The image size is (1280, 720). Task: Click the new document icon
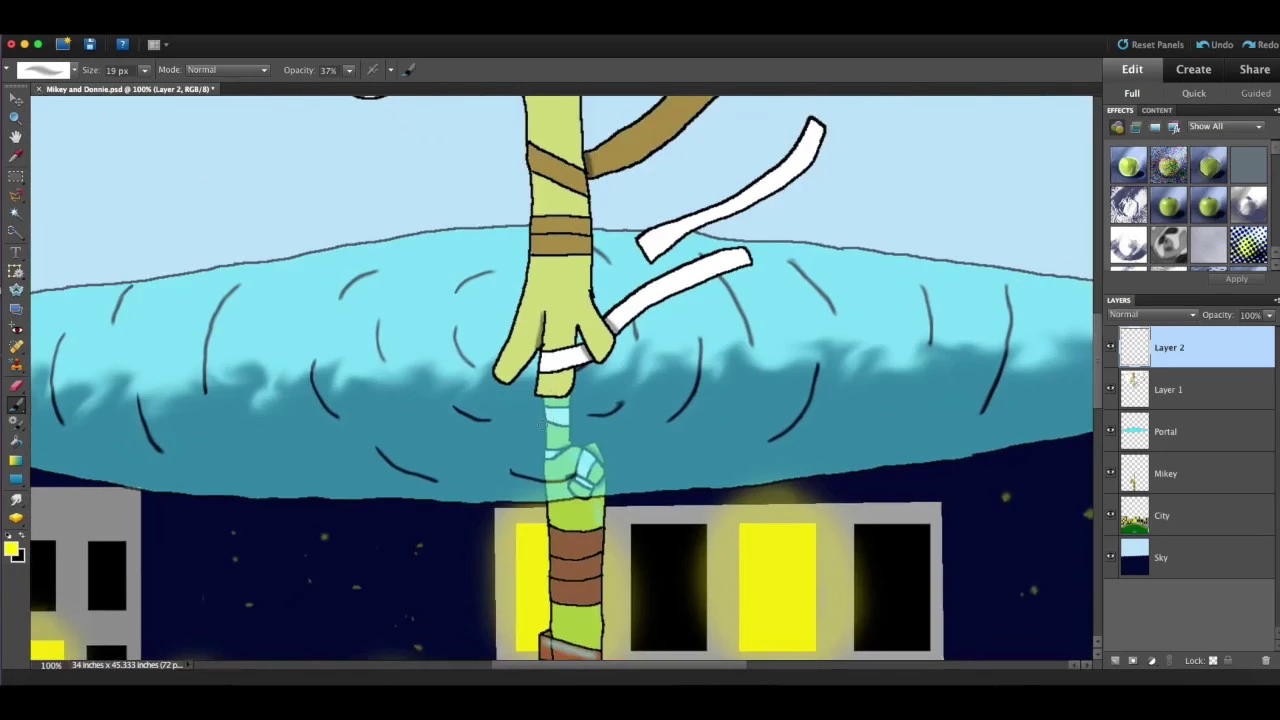pyautogui.click(x=63, y=44)
